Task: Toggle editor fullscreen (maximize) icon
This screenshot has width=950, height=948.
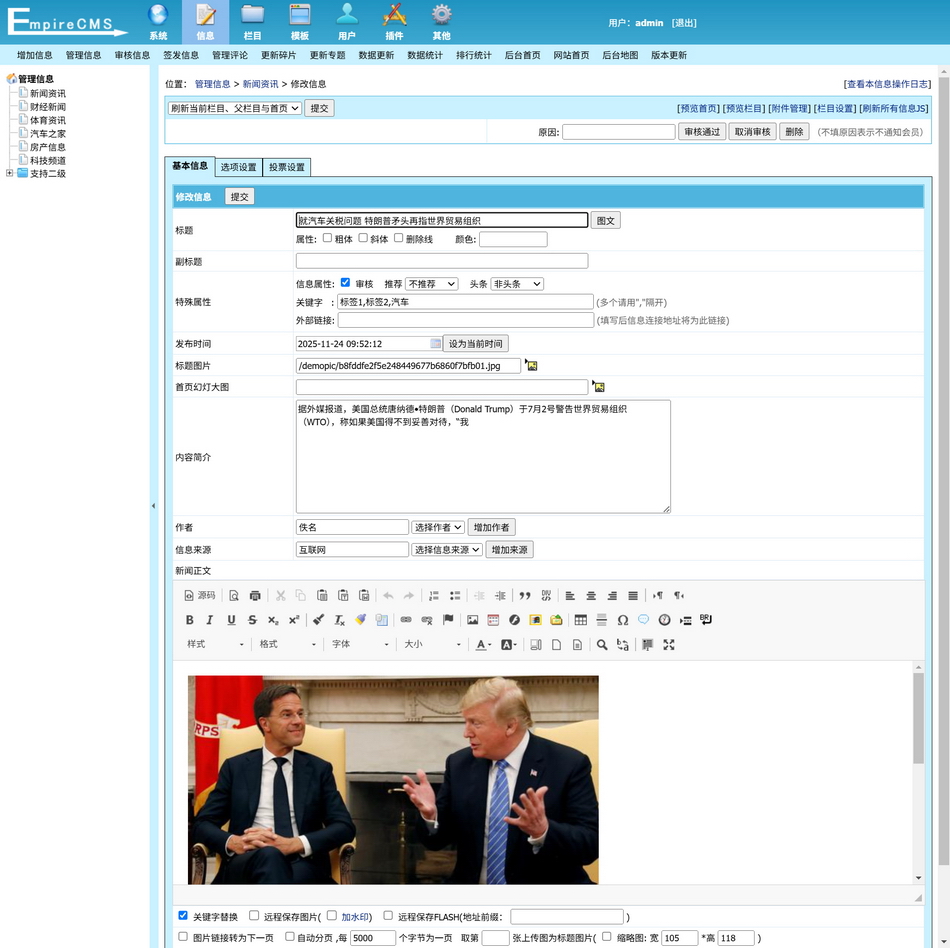Action: tap(669, 645)
